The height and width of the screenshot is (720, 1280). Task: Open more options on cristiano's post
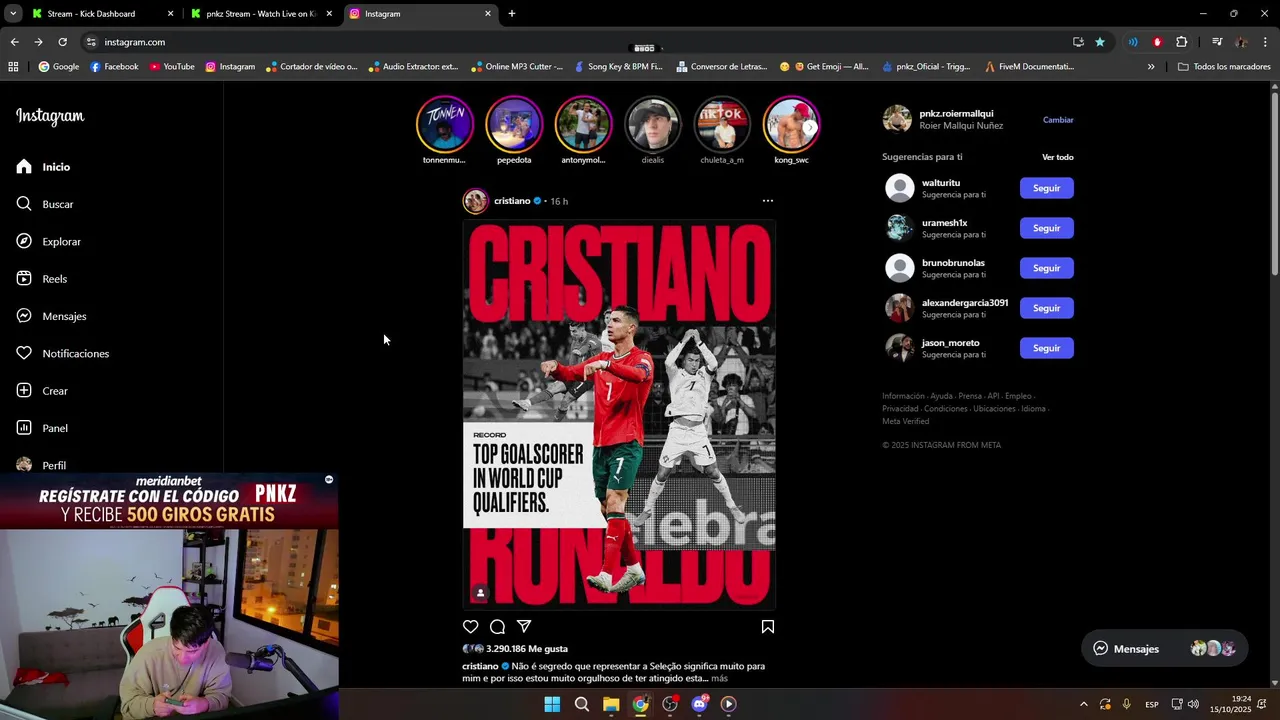click(x=768, y=201)
